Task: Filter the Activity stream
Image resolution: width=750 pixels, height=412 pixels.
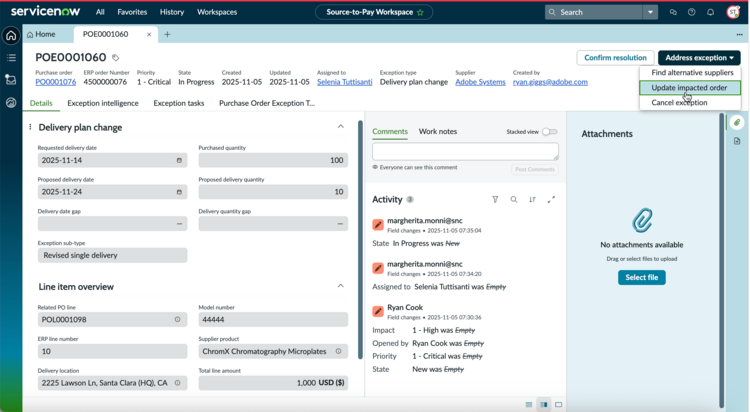Action: pyautogui.click(x=495, y=200)
